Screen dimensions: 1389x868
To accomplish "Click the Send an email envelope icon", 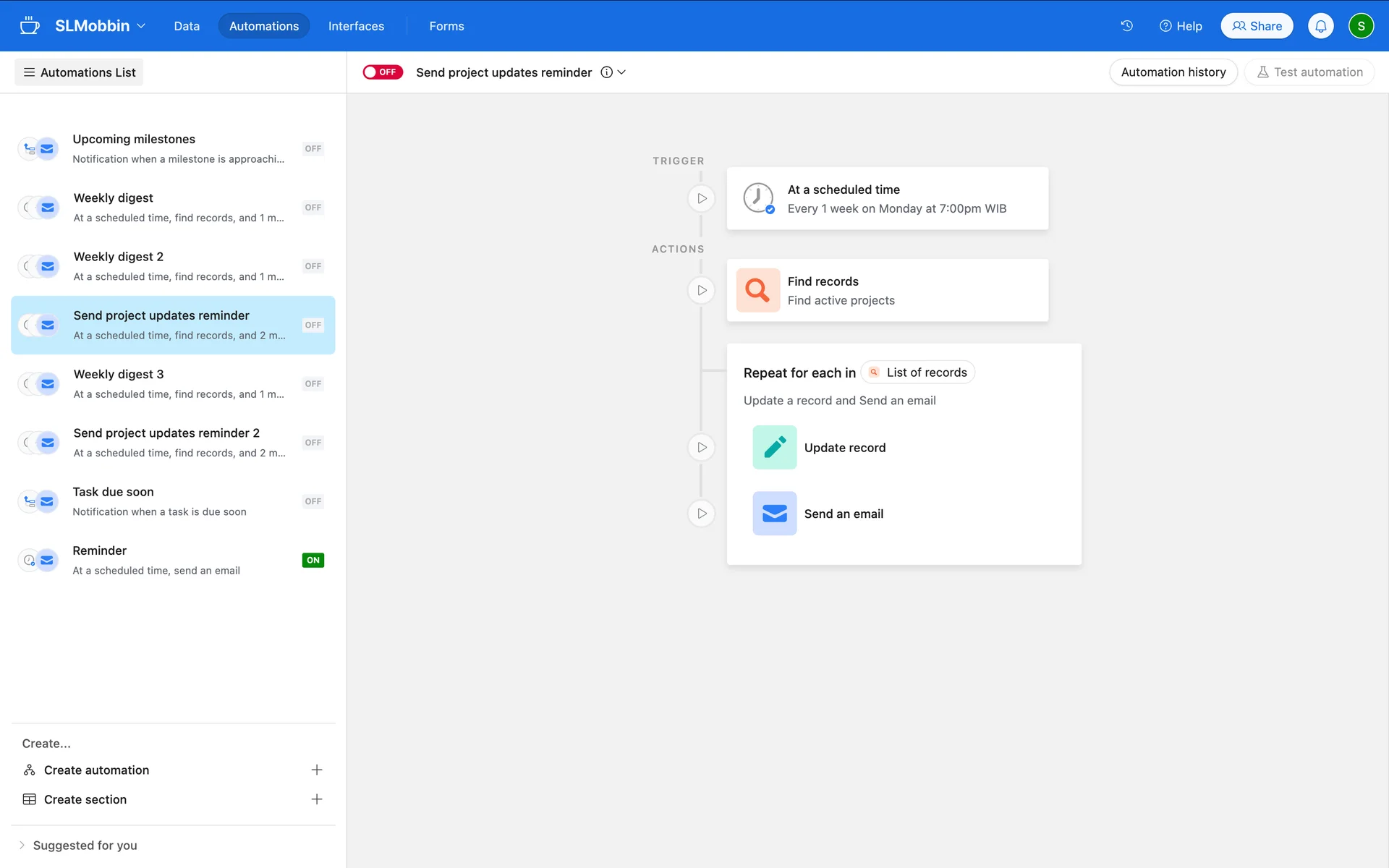I will (774, 514).
